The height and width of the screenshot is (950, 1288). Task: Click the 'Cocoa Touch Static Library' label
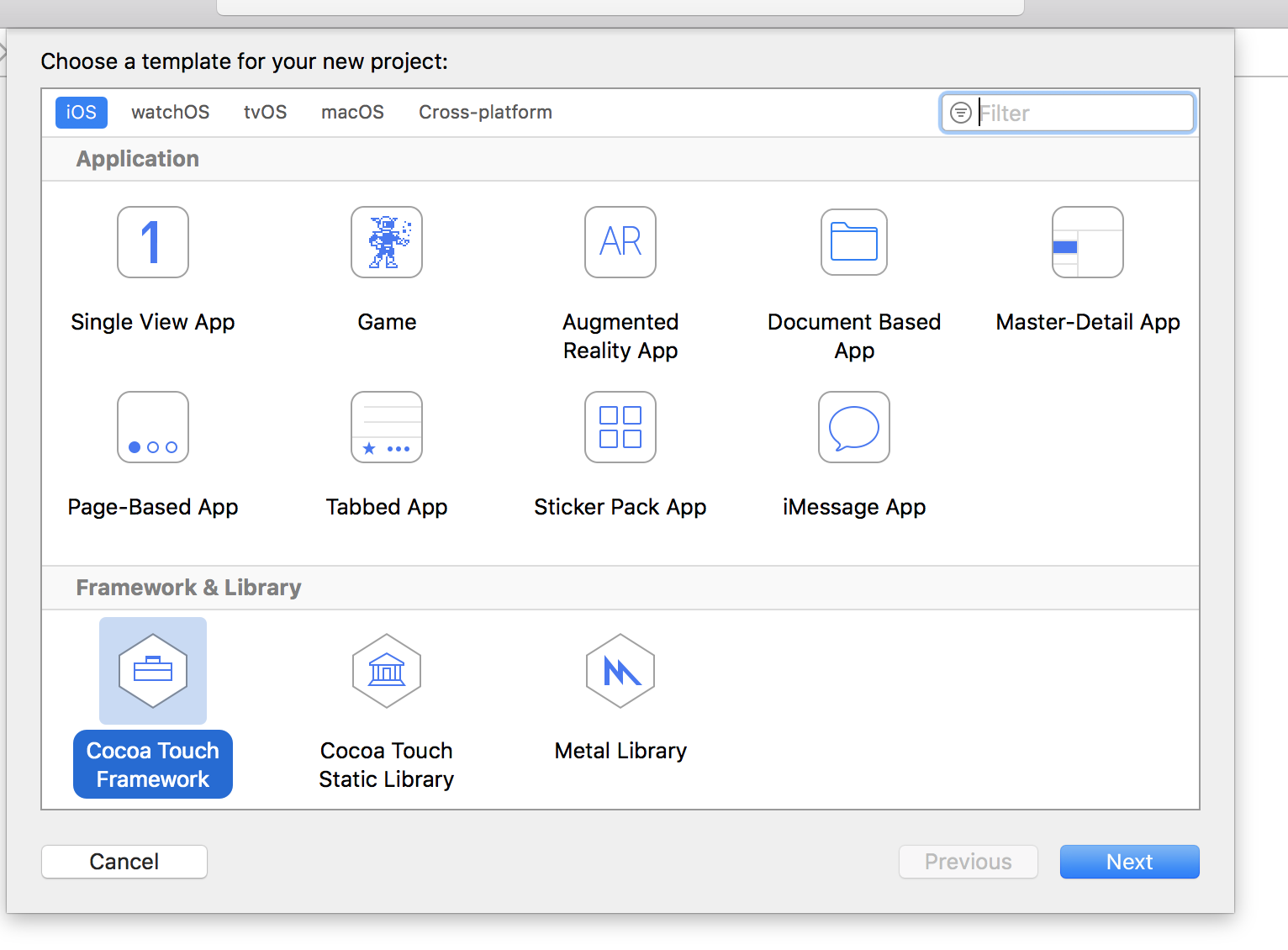(387, 765)
